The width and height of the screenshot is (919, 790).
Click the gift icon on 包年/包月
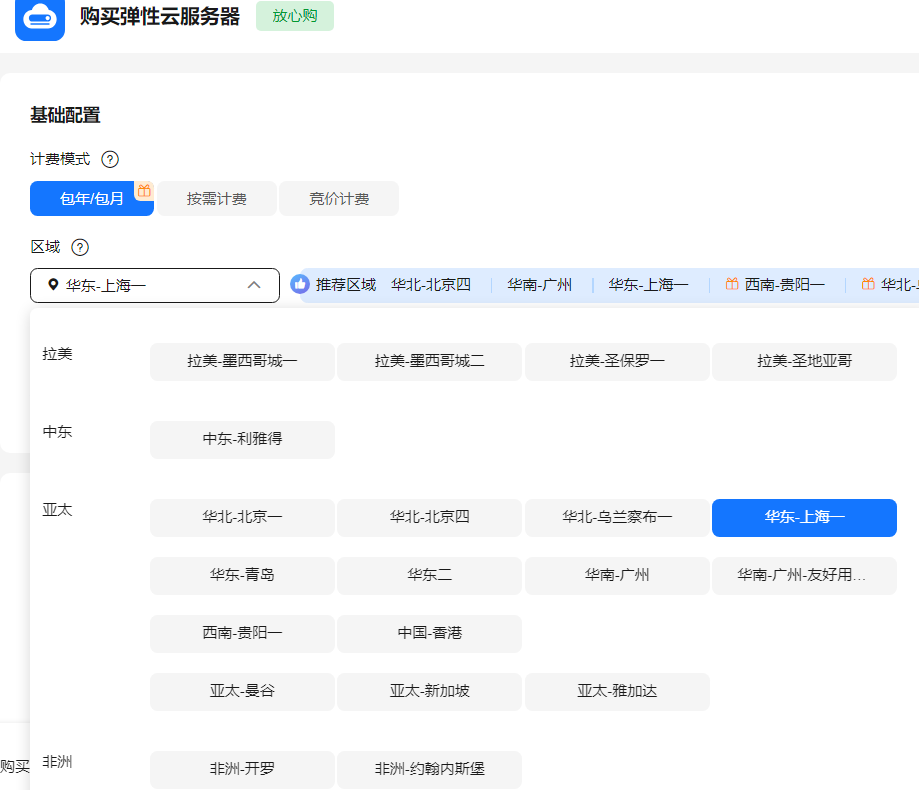[144, 190]
